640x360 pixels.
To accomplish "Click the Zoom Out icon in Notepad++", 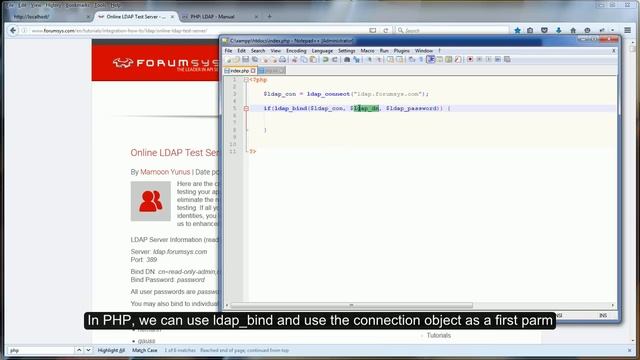I will point(378,60).
